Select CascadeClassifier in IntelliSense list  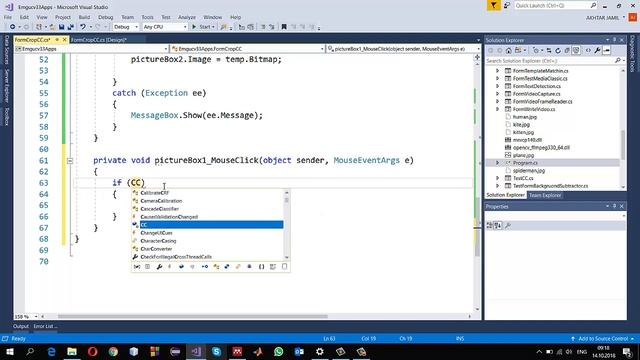click(207, 209)
